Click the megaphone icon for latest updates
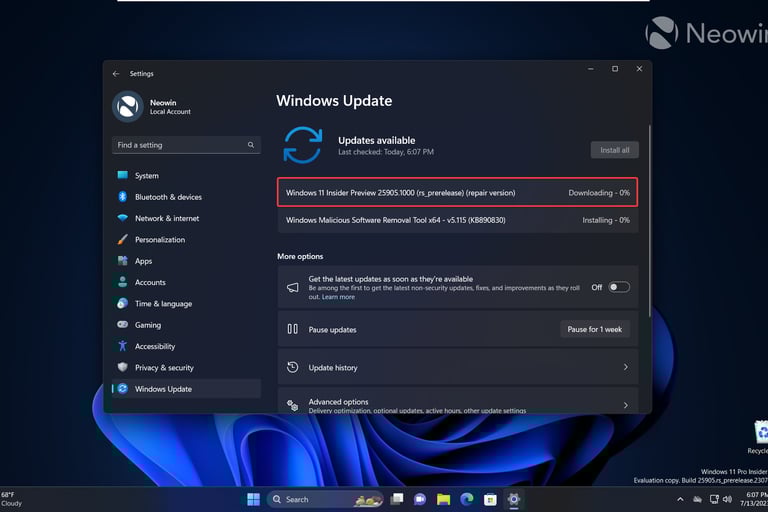 (x=292, y=287)
